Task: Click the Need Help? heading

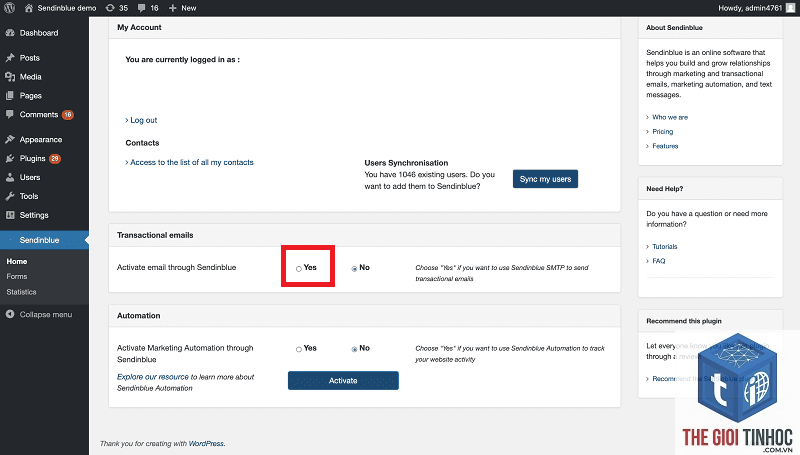Action: (x=665, y=189)
